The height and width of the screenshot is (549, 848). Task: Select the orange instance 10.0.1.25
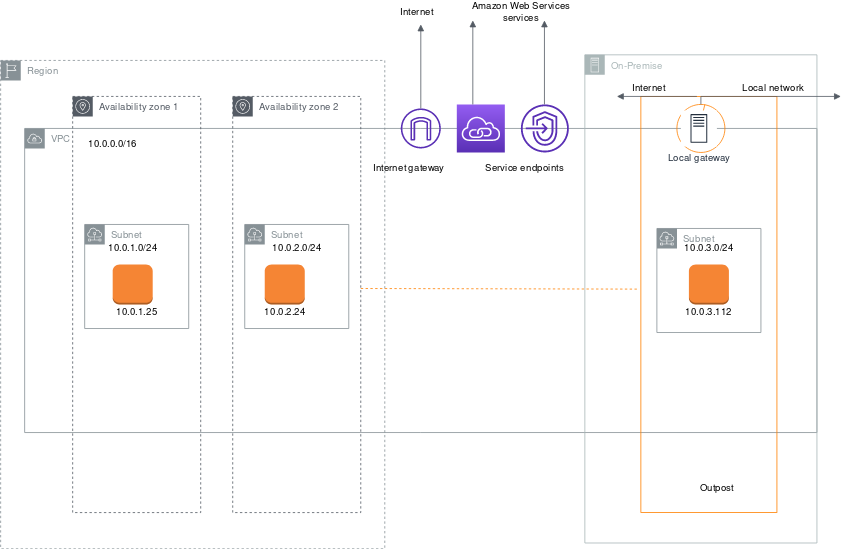coord(132,284)
